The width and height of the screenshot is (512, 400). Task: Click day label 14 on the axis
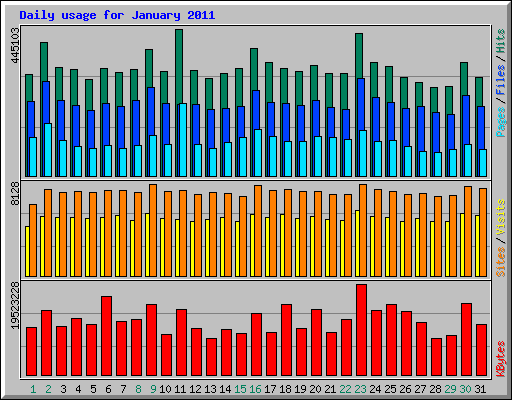tap(225, 389)
